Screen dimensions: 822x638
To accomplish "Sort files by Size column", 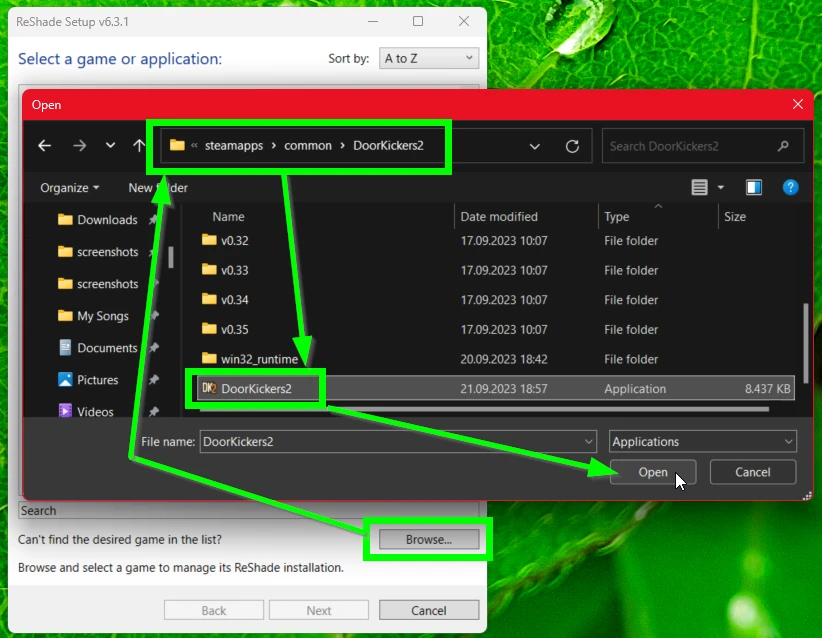I will pos(734,217).
